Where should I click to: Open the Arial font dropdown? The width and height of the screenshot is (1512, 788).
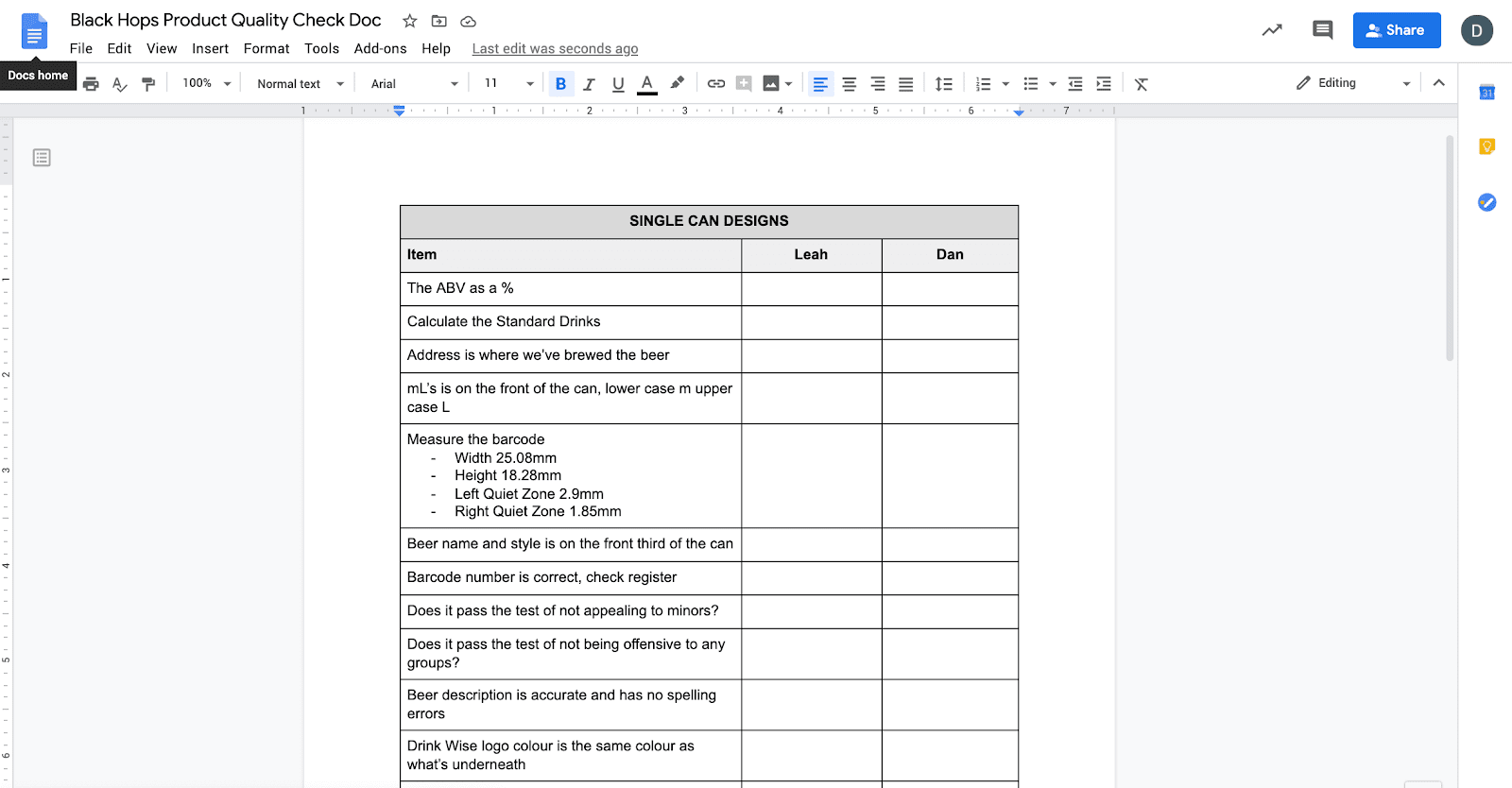click(415, 84)
